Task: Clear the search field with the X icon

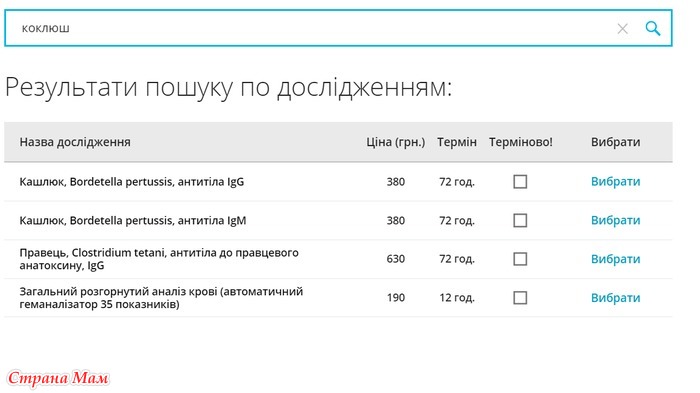Action: (x=622, y=29)
